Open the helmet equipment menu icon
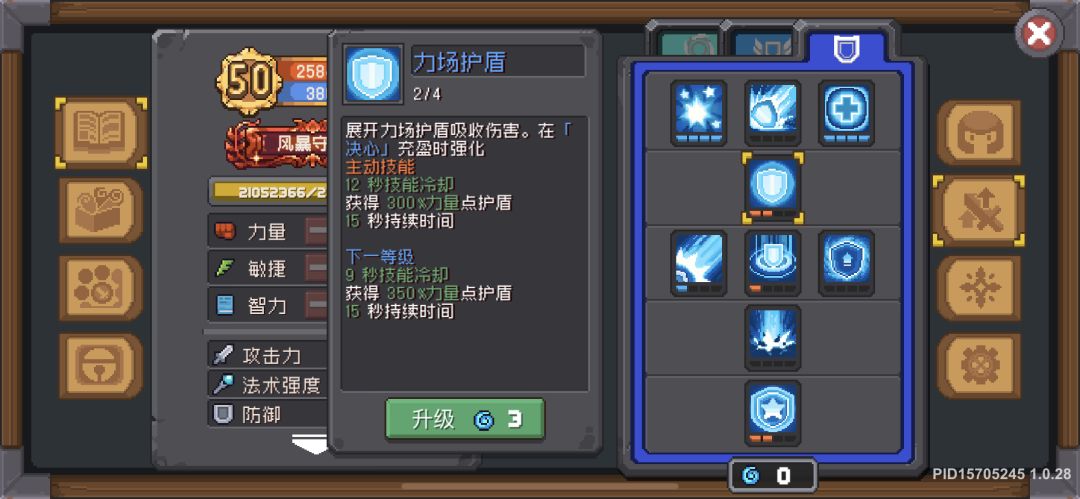The height and width of the screenshot is (499, 1080). coord(978,132)
